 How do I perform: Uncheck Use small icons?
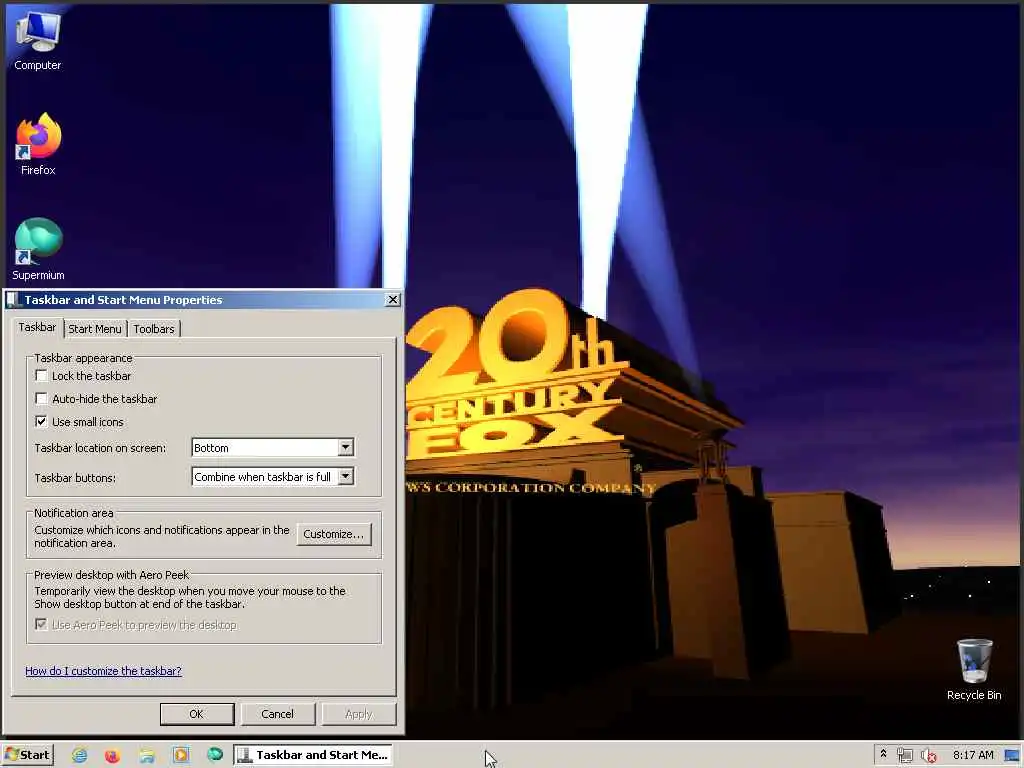coord(41,421)
